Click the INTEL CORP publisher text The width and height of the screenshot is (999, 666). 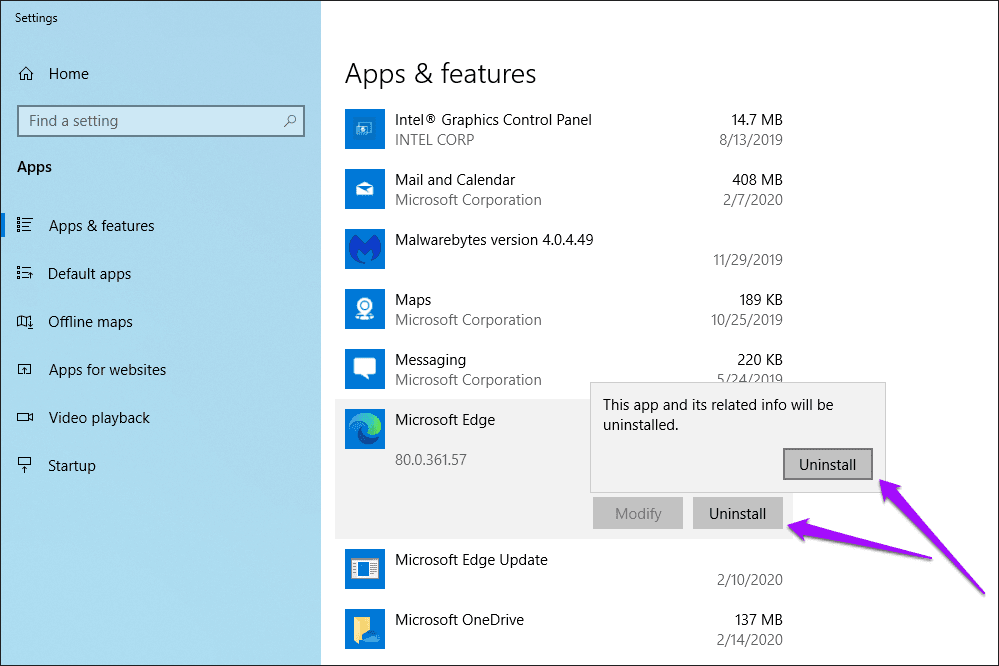435,140
